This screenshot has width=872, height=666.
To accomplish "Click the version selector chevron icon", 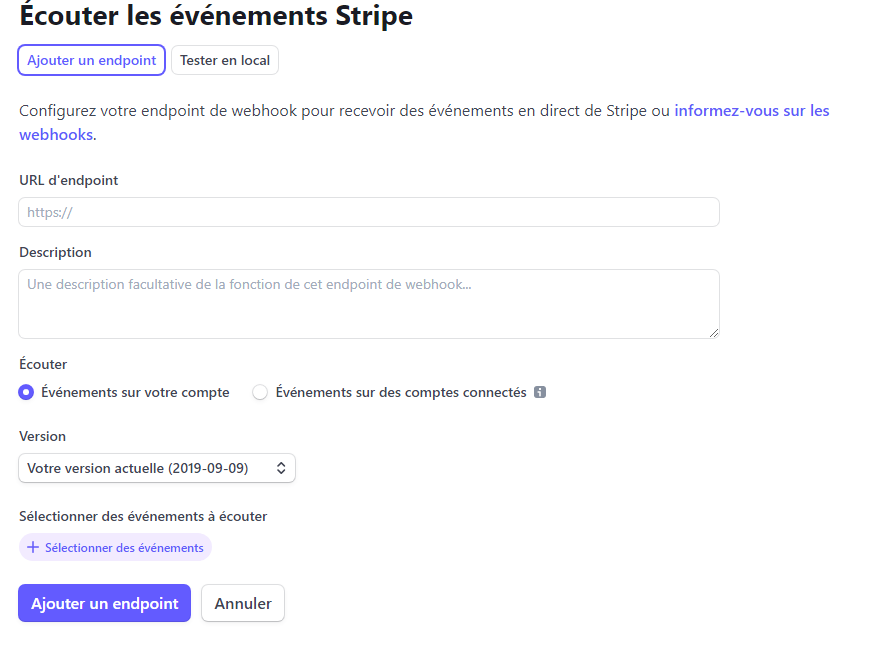I will pos(280,468).
